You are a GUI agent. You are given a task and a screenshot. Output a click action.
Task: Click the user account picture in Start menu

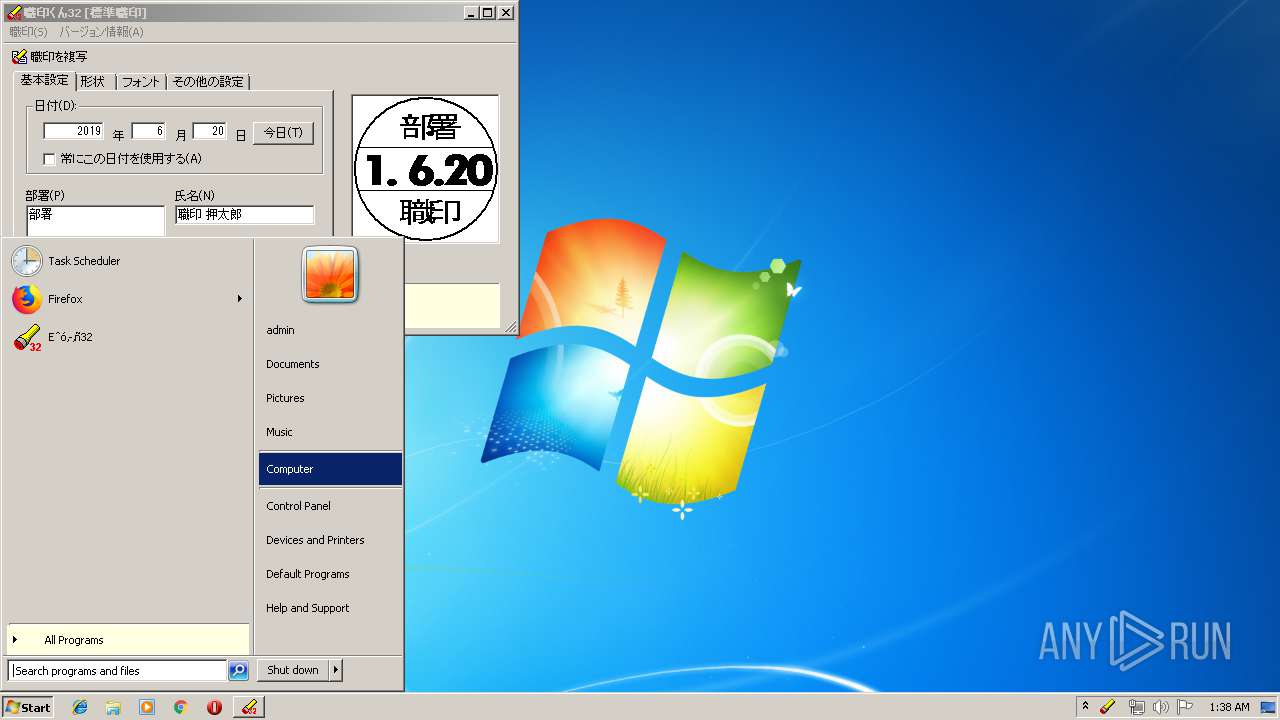click(330, 274)
